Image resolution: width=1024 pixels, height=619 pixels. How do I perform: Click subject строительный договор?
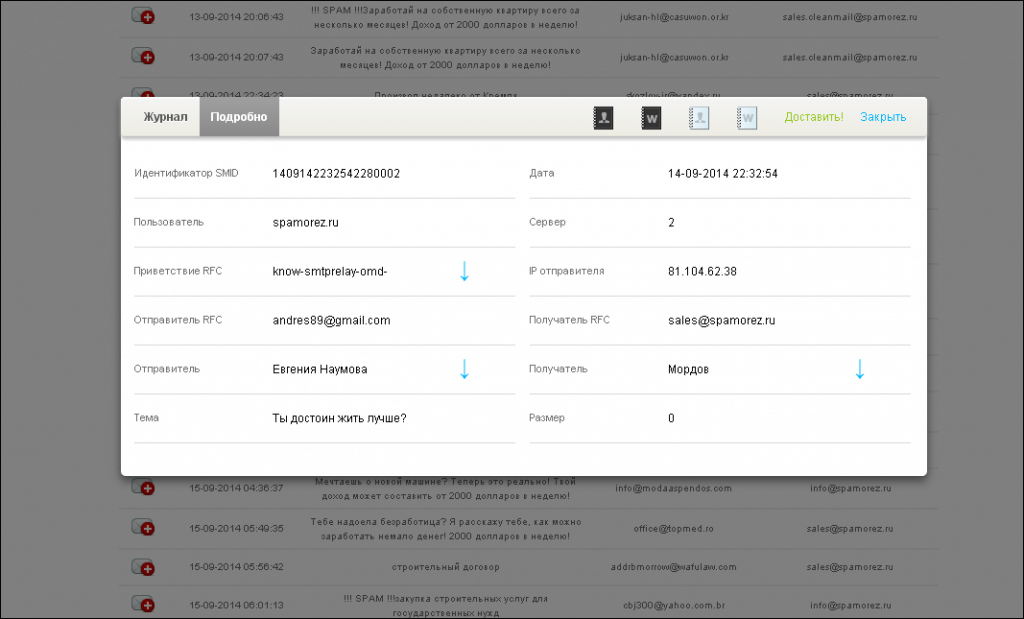point(445,567)
